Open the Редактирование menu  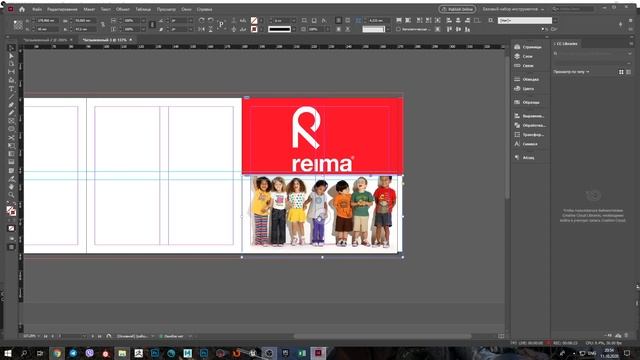[62, 9]
